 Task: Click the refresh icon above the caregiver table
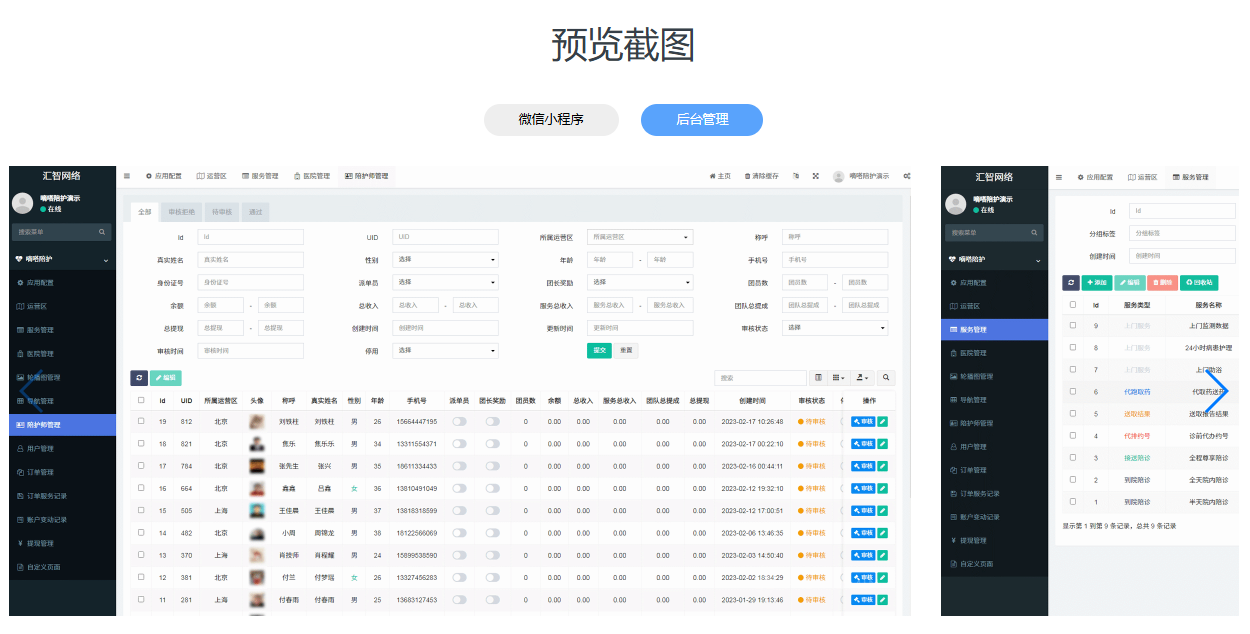pos(140,378)
